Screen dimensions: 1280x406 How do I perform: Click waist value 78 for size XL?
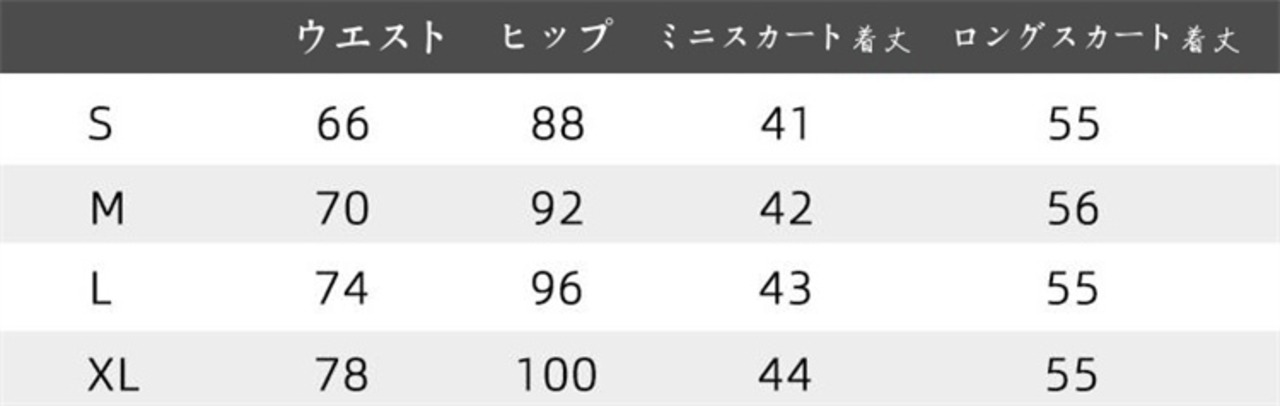click(343, 377)
